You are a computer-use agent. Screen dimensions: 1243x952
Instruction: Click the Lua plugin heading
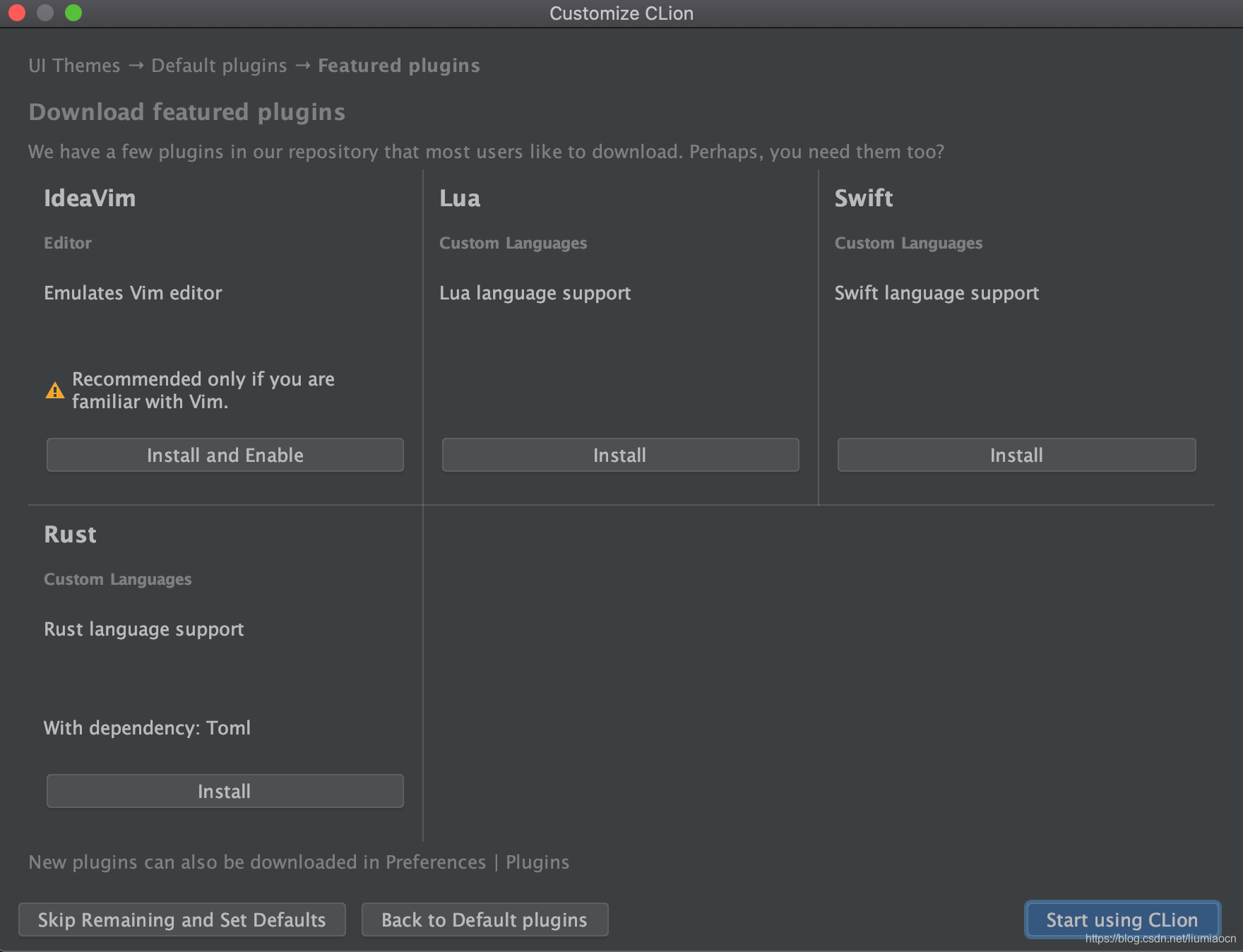(x=460, y=198)
